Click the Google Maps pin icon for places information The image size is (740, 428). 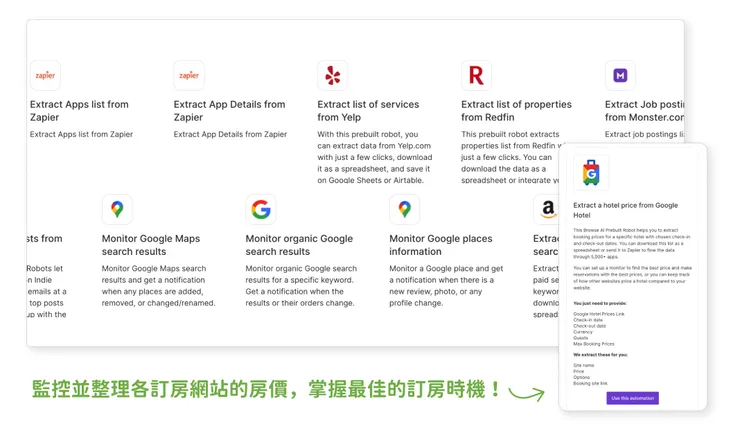click(x=404, y=210)
